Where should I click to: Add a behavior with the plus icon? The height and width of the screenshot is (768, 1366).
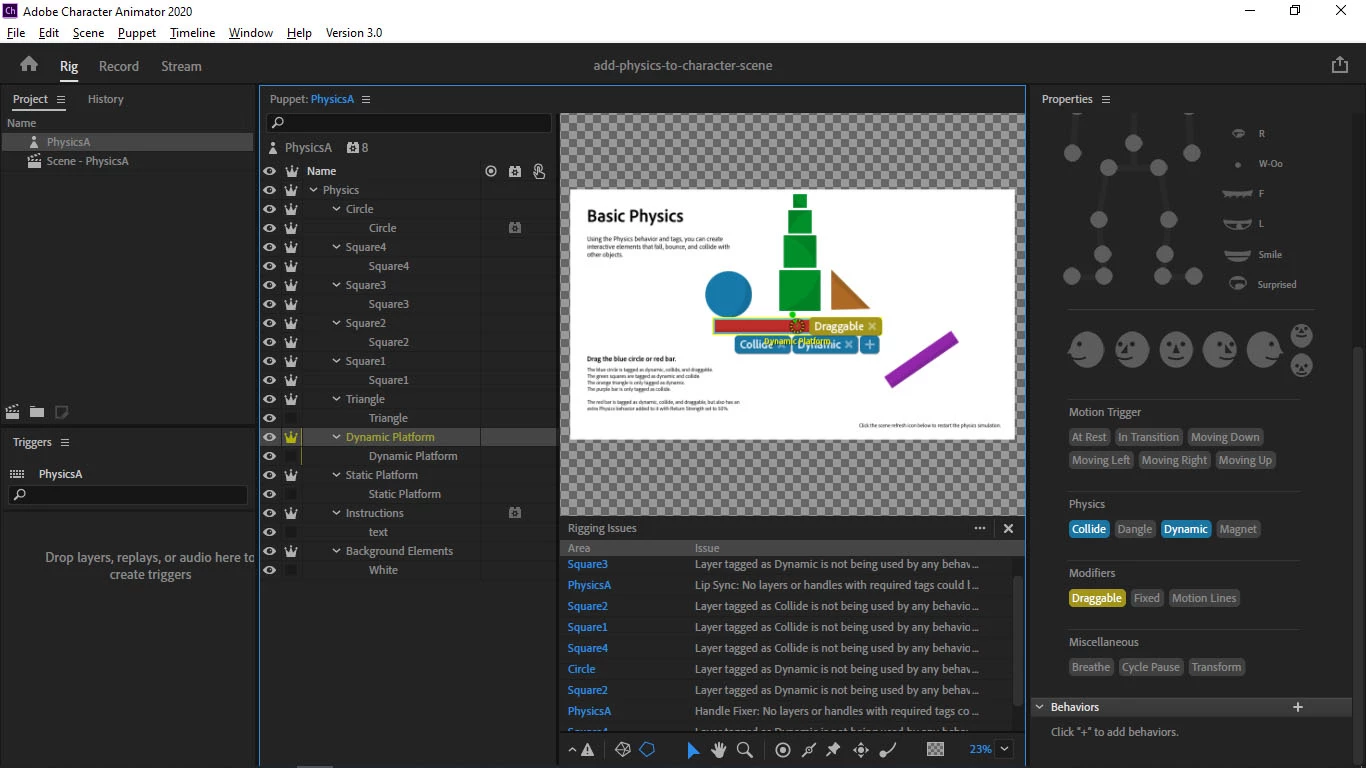1298,707
